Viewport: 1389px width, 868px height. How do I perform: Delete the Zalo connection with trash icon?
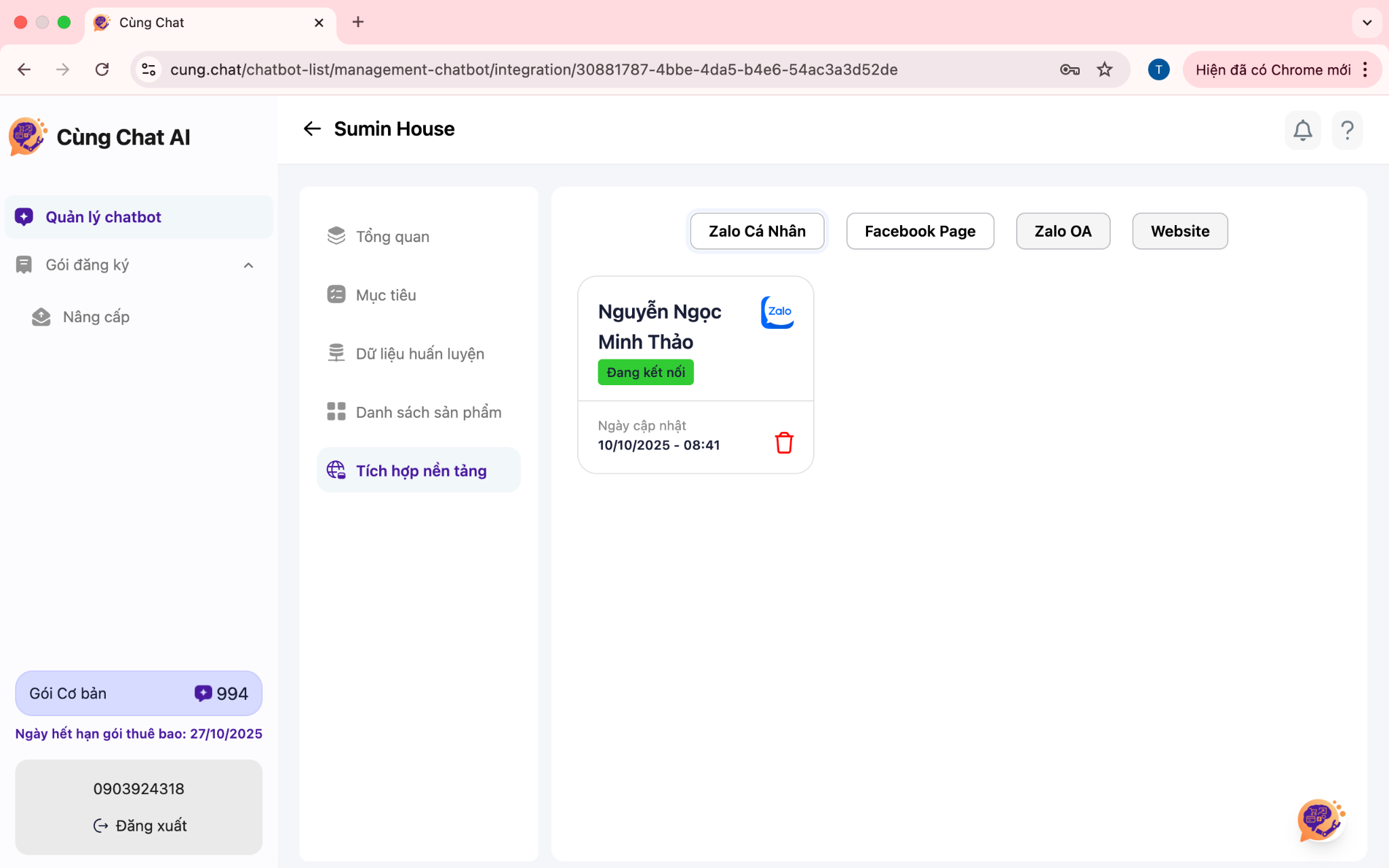pyautogui.click(x=784, y=443)
